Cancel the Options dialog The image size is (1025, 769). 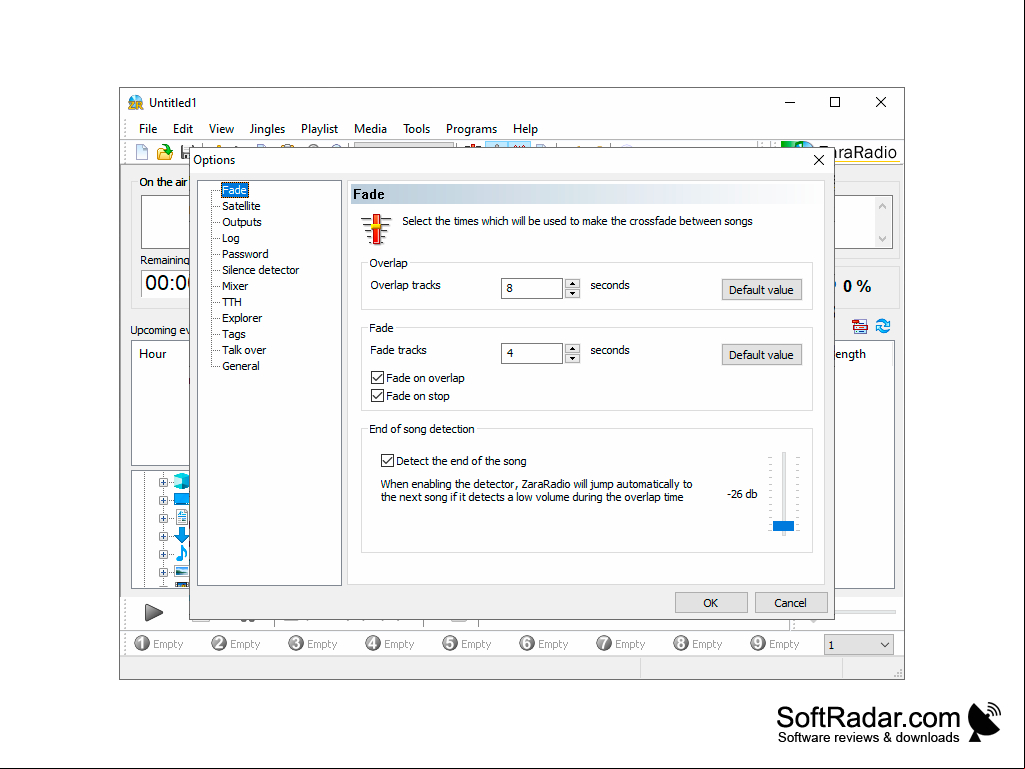pos(790,603)
